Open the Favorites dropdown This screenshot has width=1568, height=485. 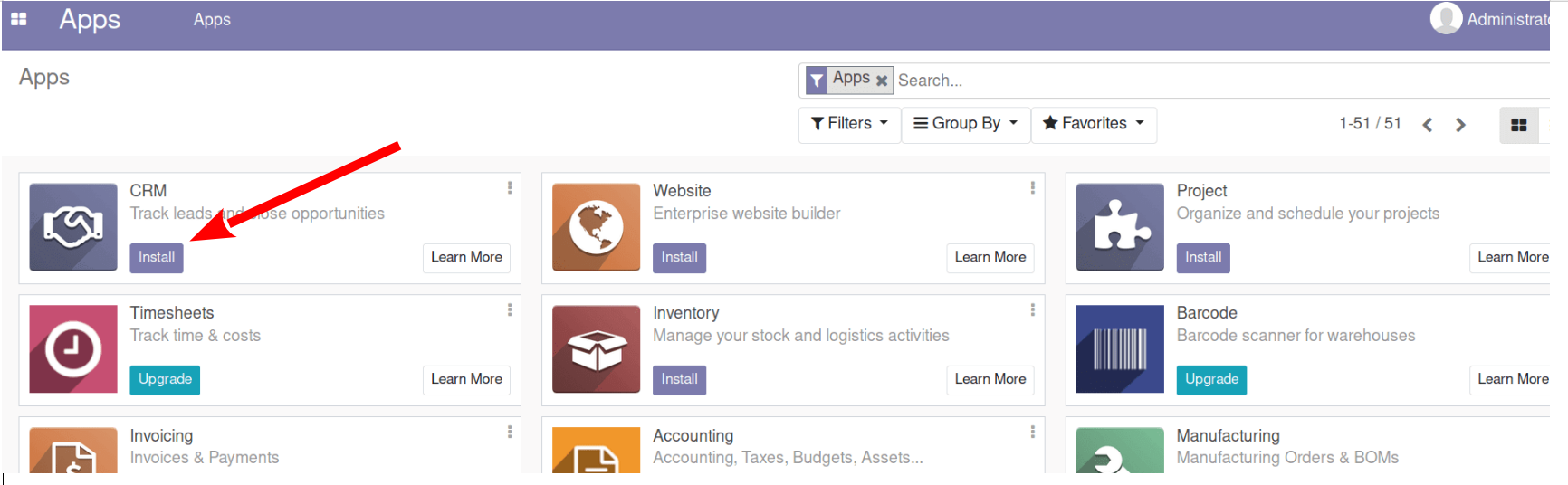(x=1094, y=123)
